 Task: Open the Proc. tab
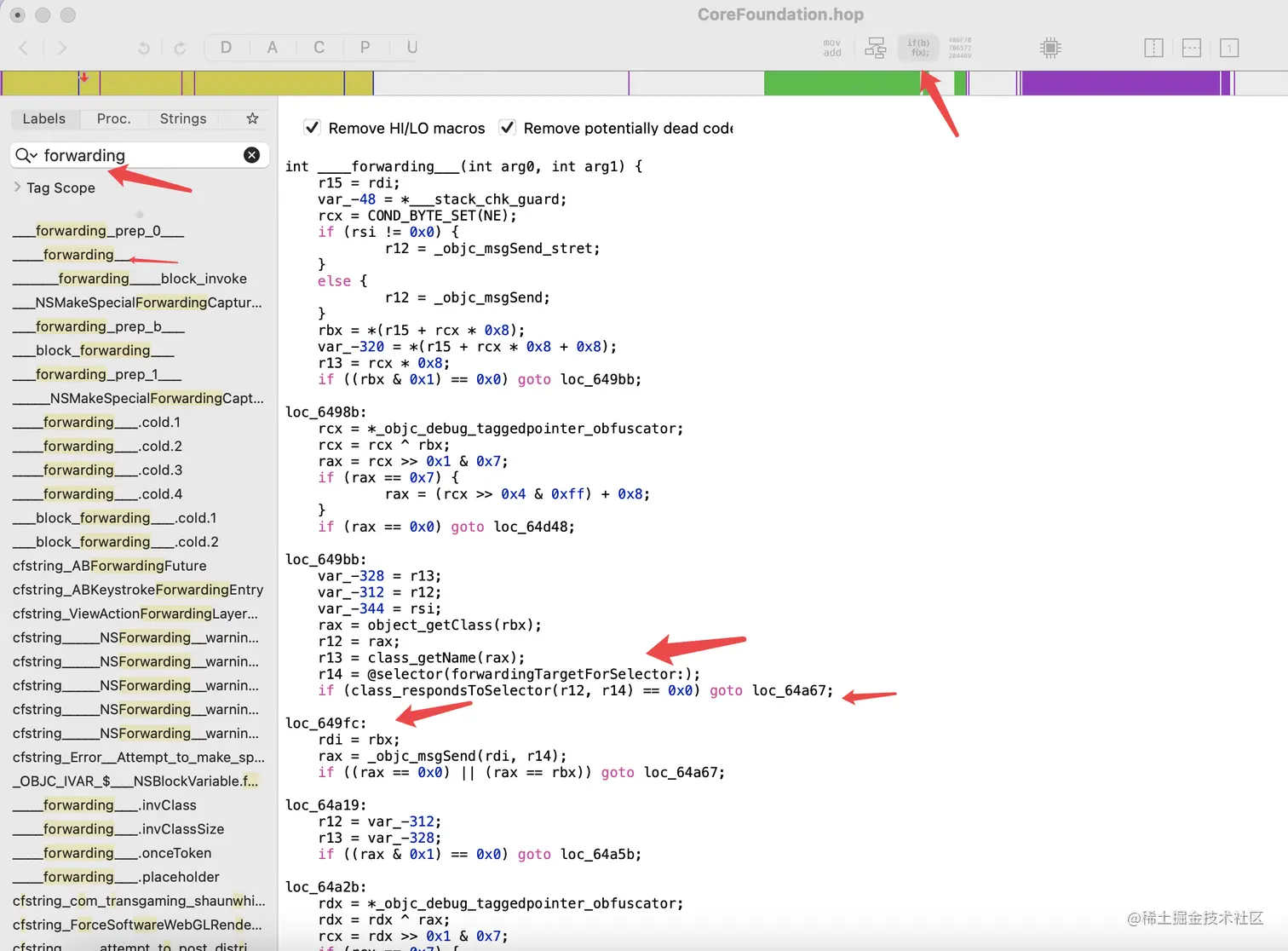point(114,118)
